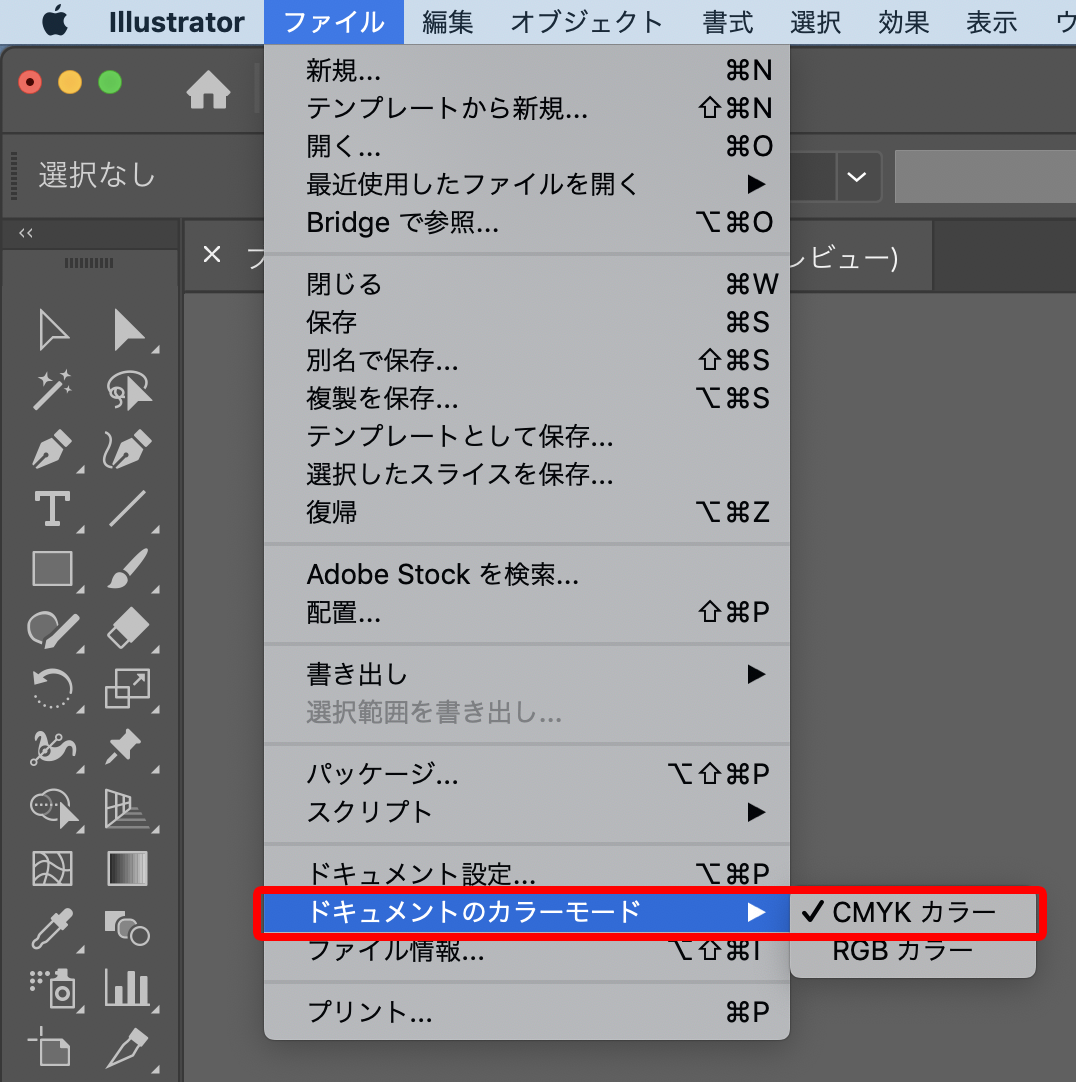Select CMYK カラー color mode
The height and width of the screenshot is (1082, 1076).
tap(912, 912)
